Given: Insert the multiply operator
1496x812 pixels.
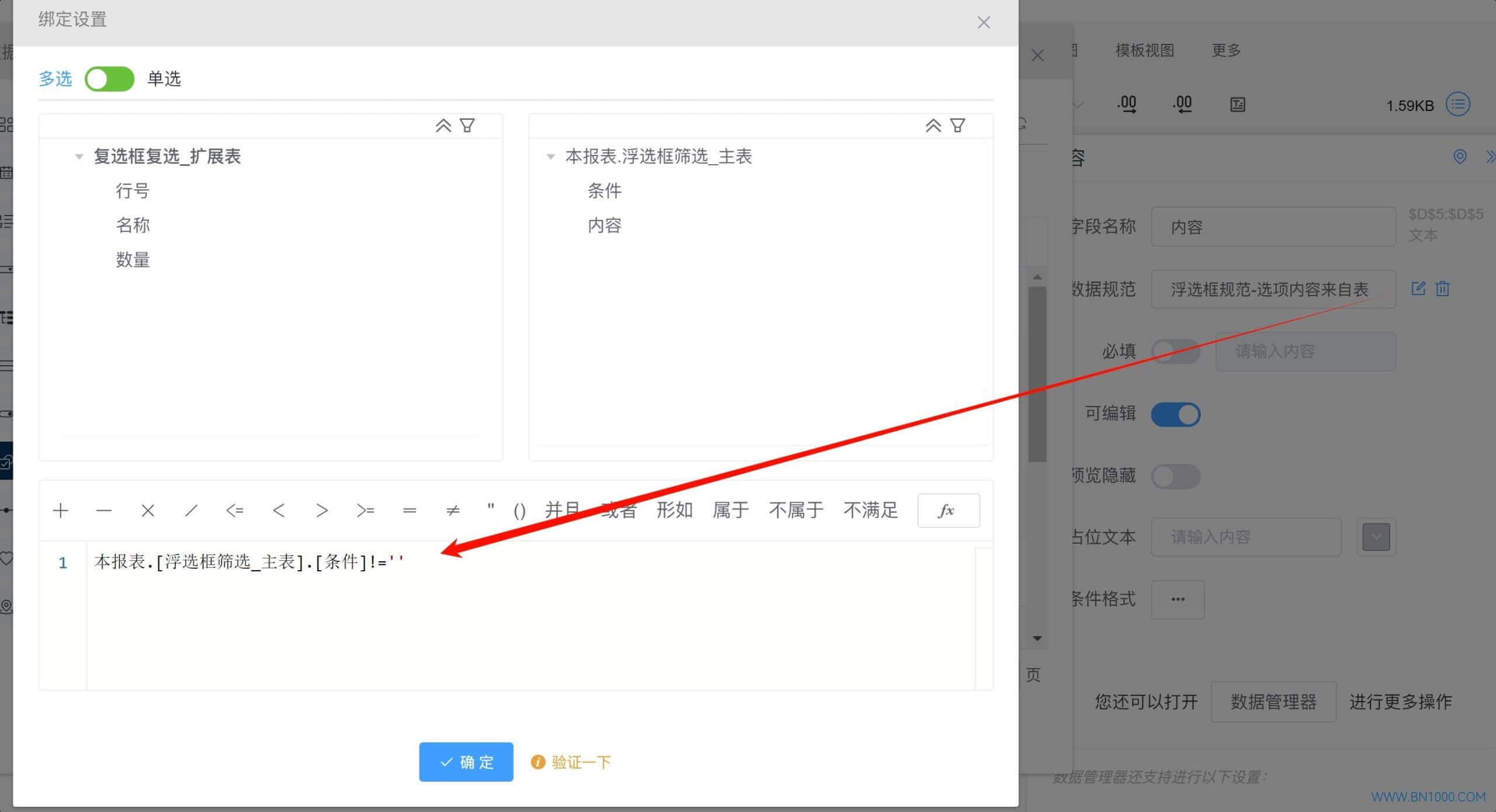Looking at the screenshot, I should click(x=148, y=511).
